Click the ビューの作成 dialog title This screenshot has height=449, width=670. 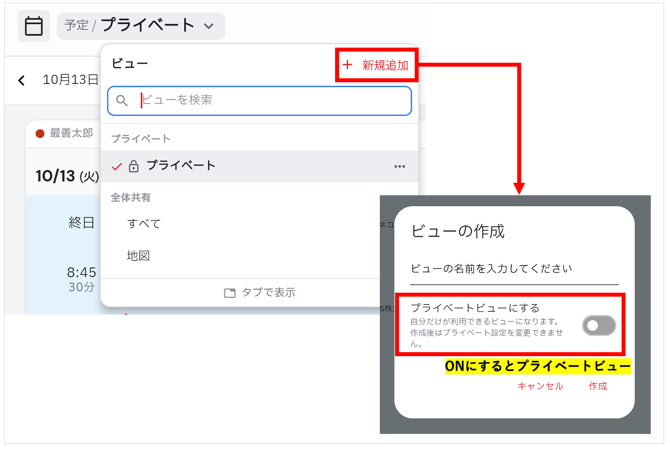[x=458, y=231]
